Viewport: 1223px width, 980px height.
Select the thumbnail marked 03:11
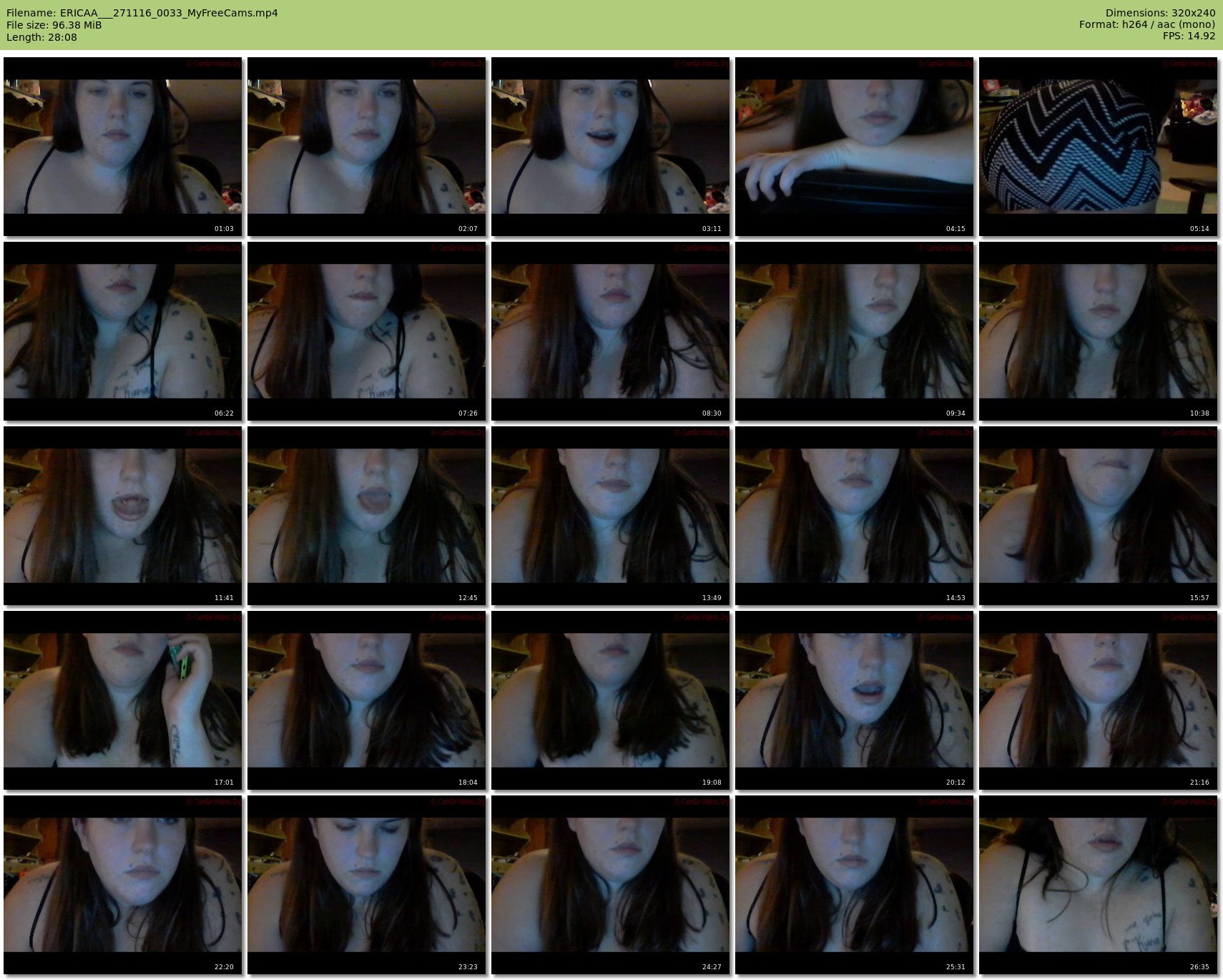click(x=610, y=147)
